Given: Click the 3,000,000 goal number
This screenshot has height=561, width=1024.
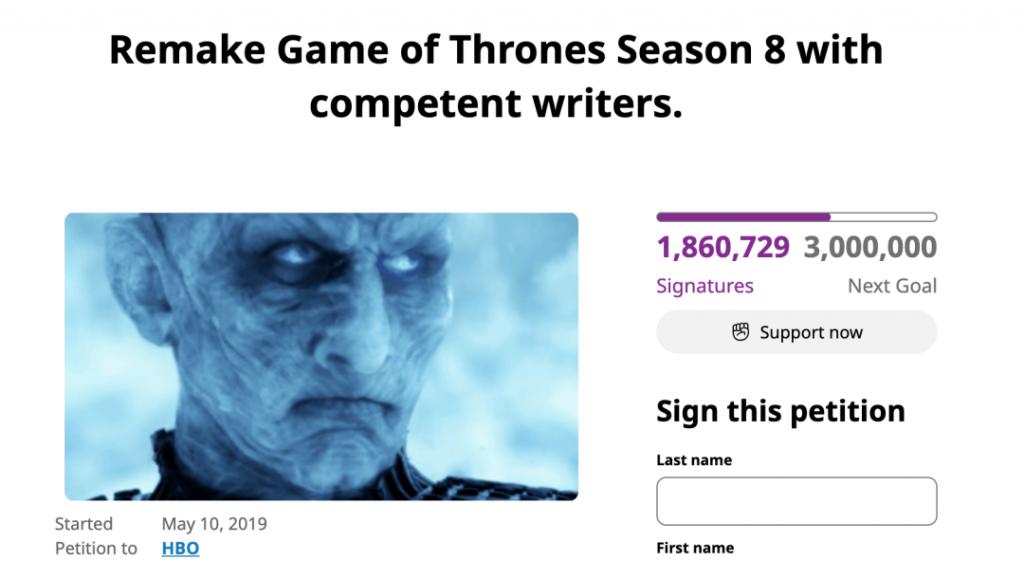Looking at the screenshot, I should [x=870, y=247].
